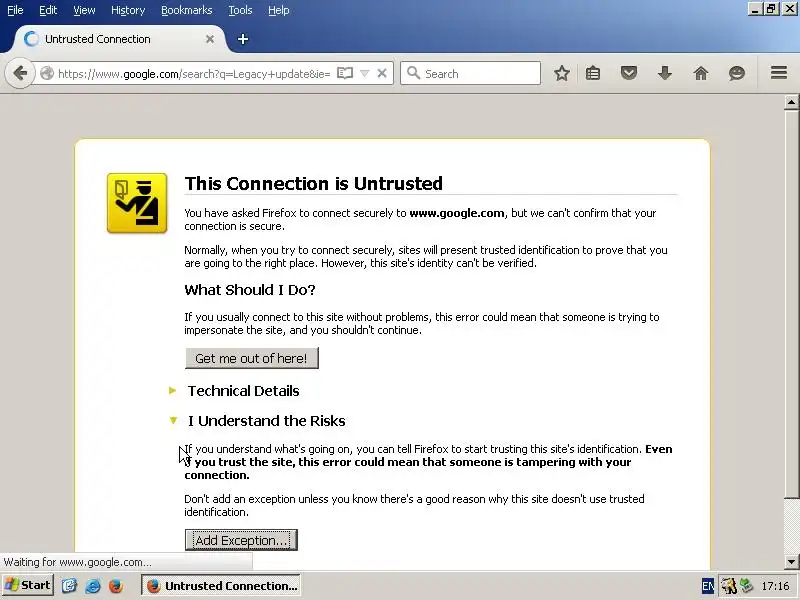Click the EN language indicator
Screen dimensions: 800x600
pyautogui.click(x=708, y=586)
